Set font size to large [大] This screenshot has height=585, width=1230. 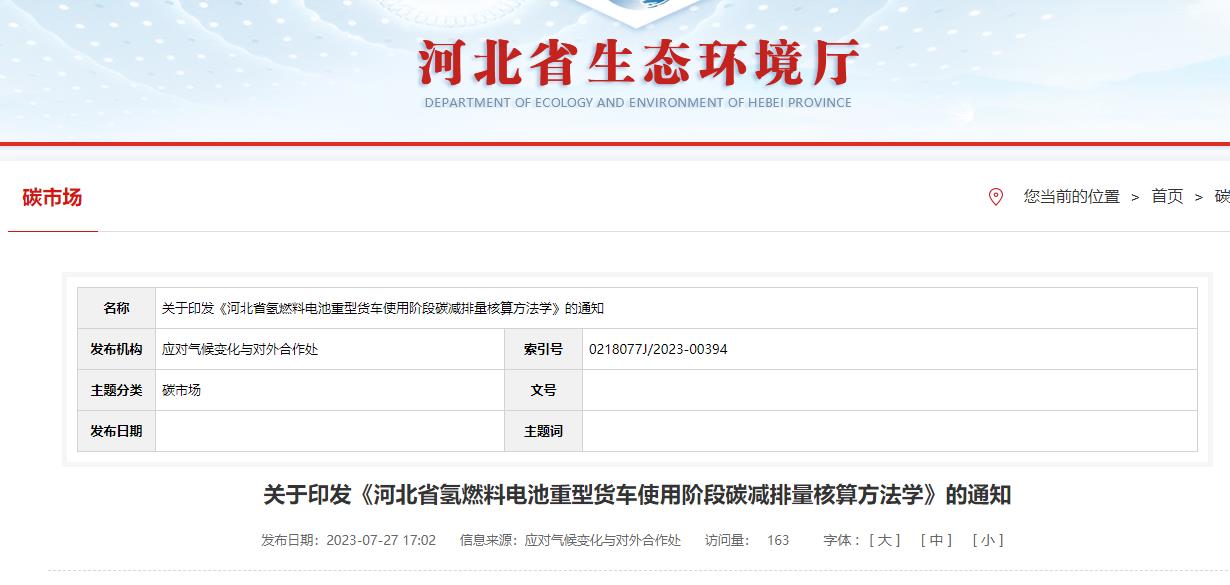[884, 540]
